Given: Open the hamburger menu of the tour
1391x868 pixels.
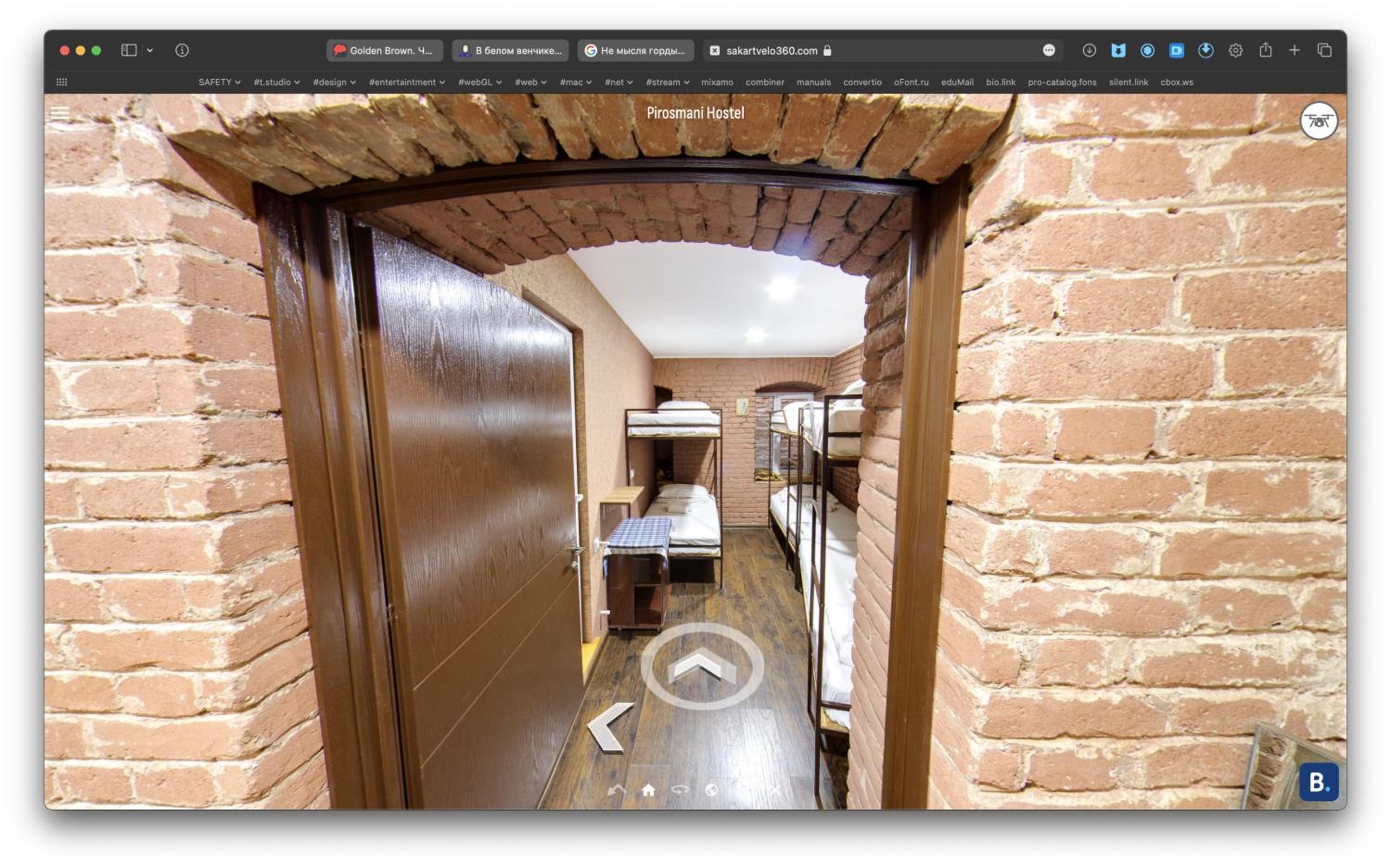Looking at the screenshot, I should click(x=60, y=113).
